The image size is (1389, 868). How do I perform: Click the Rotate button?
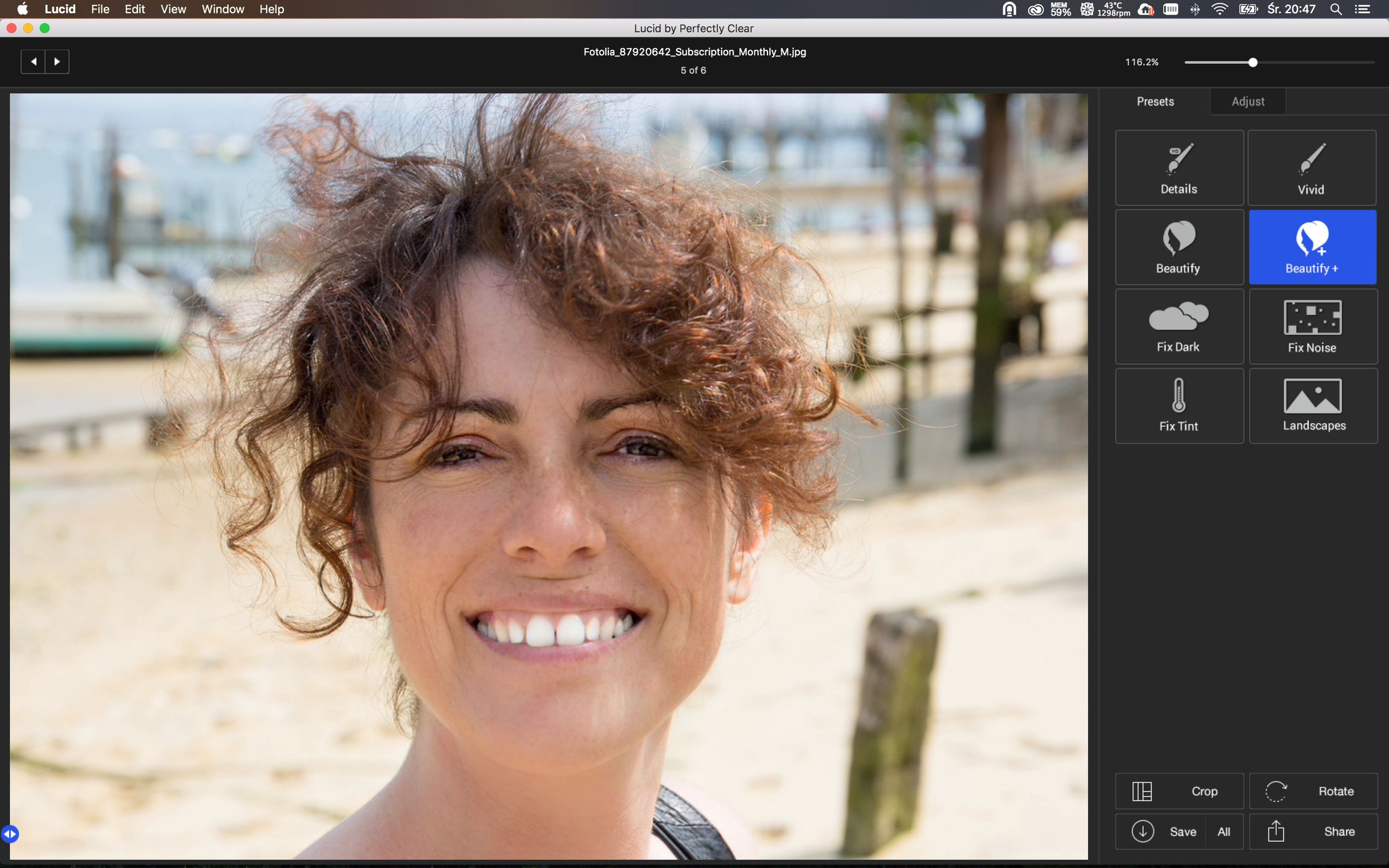coord(1313,791)
